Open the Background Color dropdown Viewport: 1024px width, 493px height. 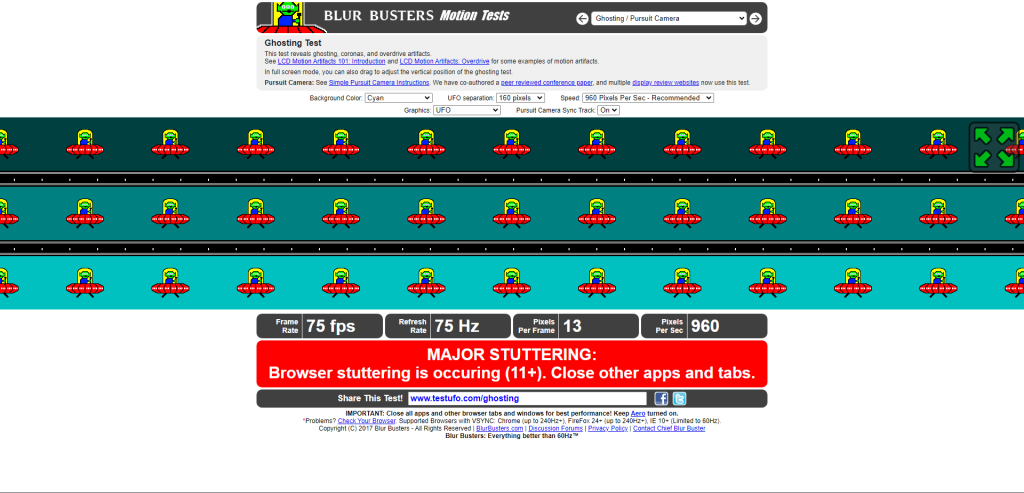click(x=398, y=98)
